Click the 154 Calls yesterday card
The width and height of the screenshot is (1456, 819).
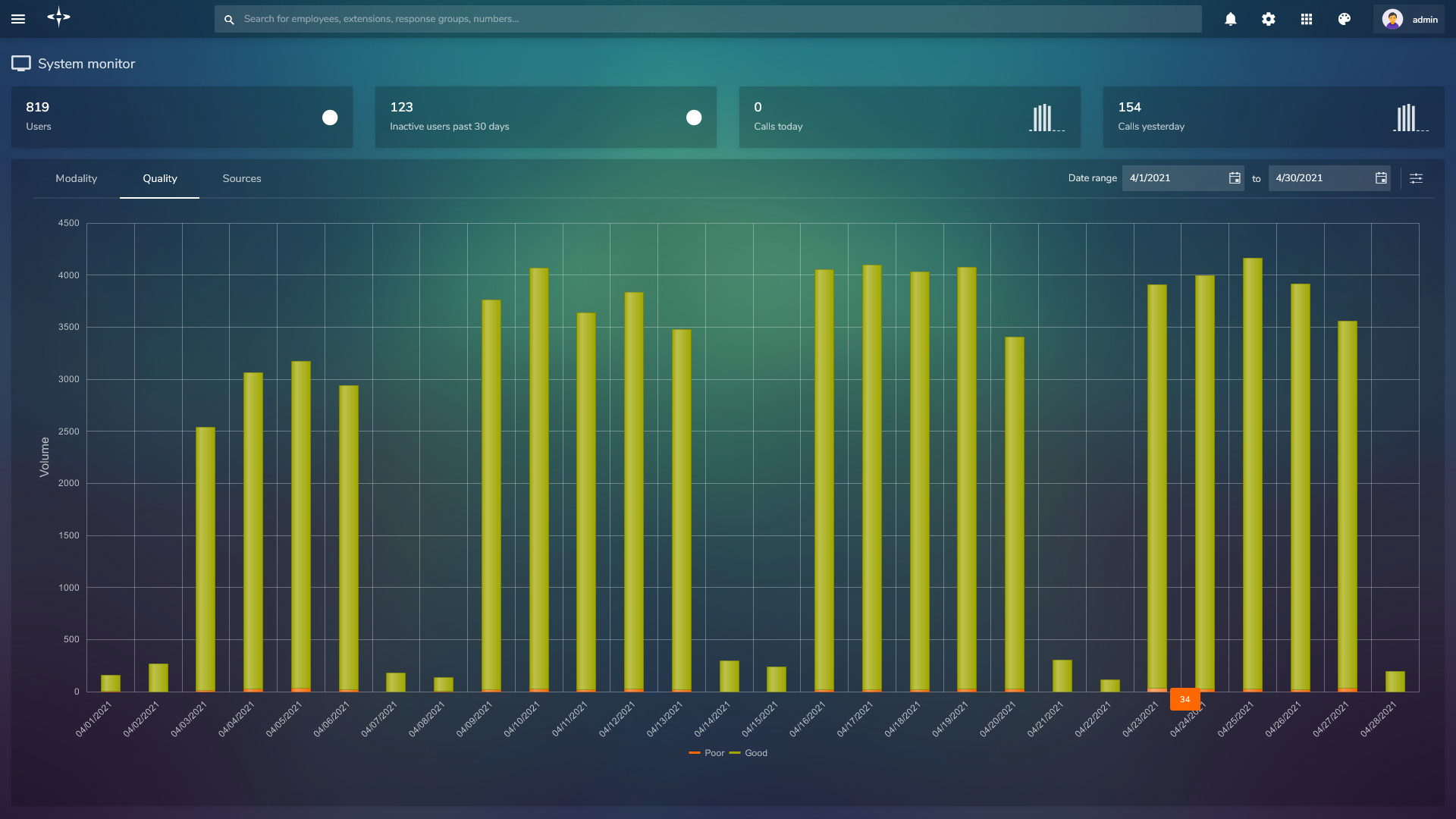tap(1272, 117)
